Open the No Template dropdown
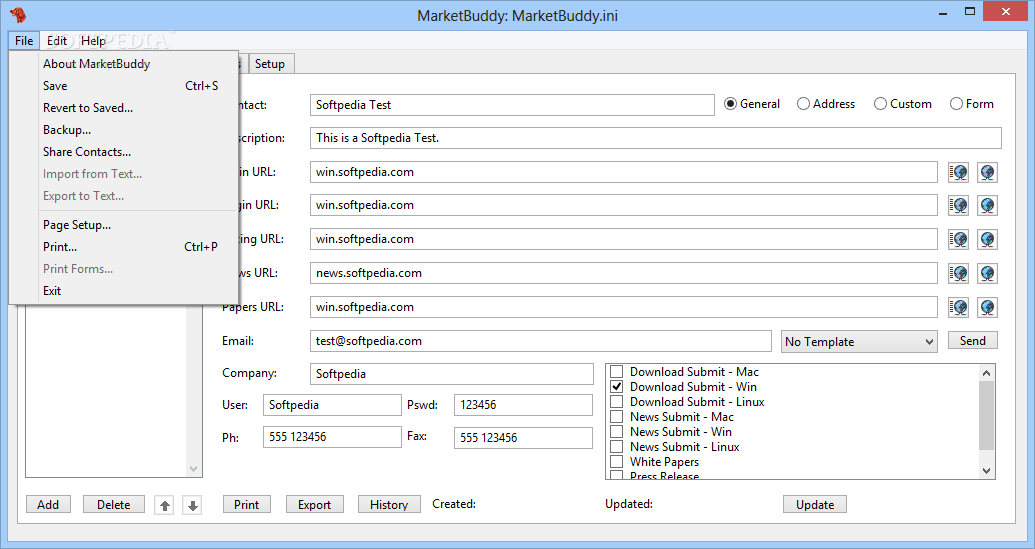Image resolution: width=1035 pixels, height=549 pixels. pyautogui.click(x=859, y=342)
